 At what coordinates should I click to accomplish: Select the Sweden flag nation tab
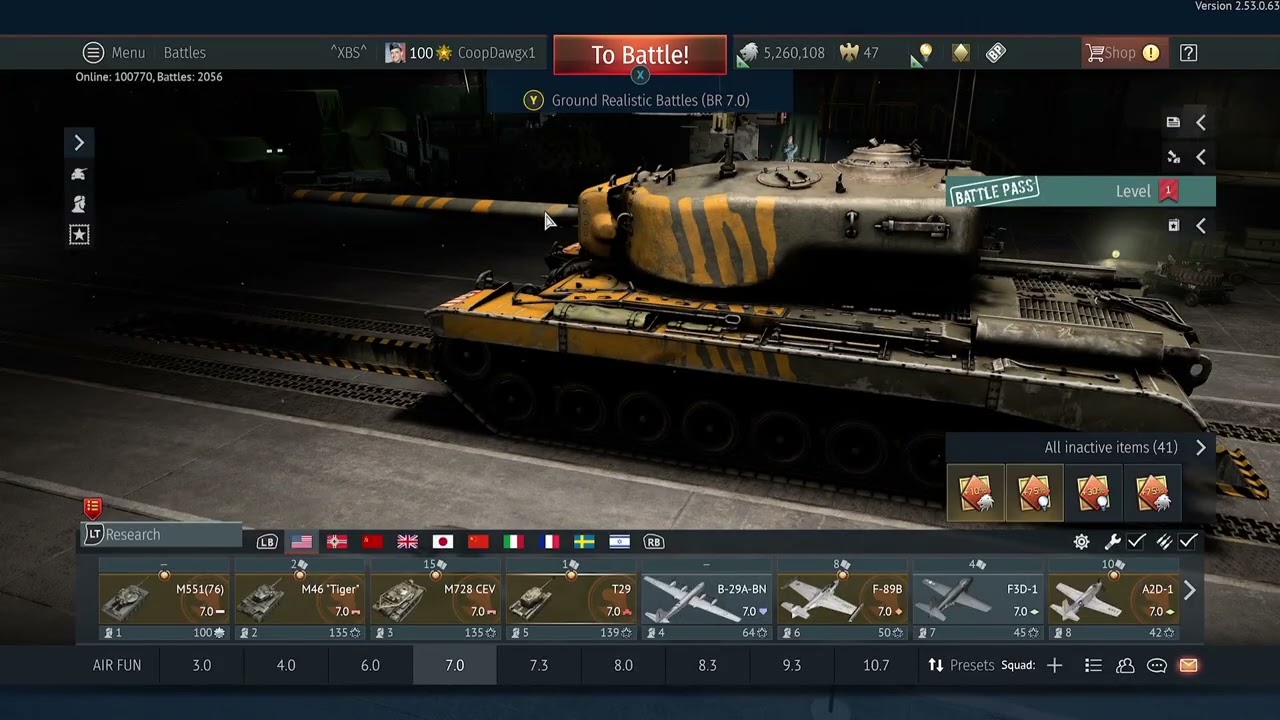click(x=584, y=542)
